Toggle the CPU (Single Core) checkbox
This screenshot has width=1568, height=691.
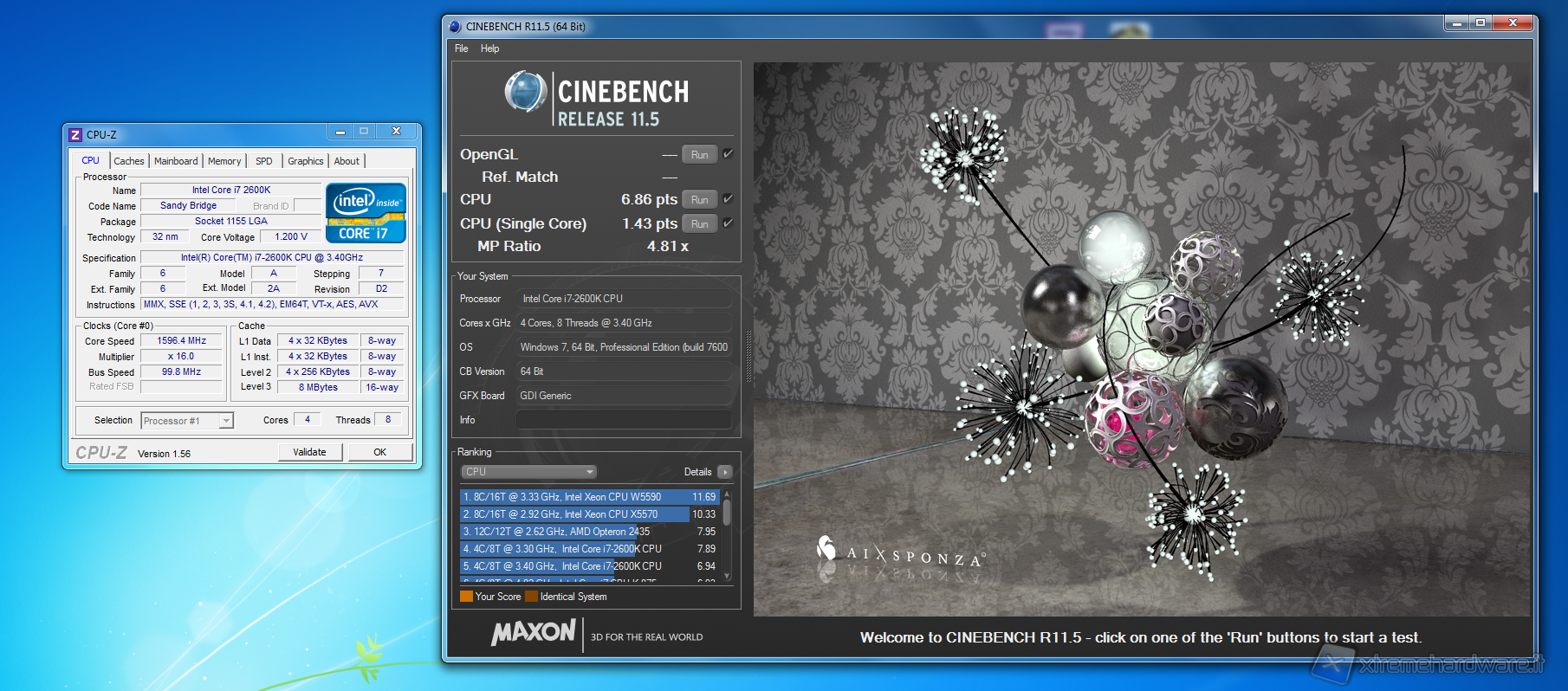(x=729, y=223)
